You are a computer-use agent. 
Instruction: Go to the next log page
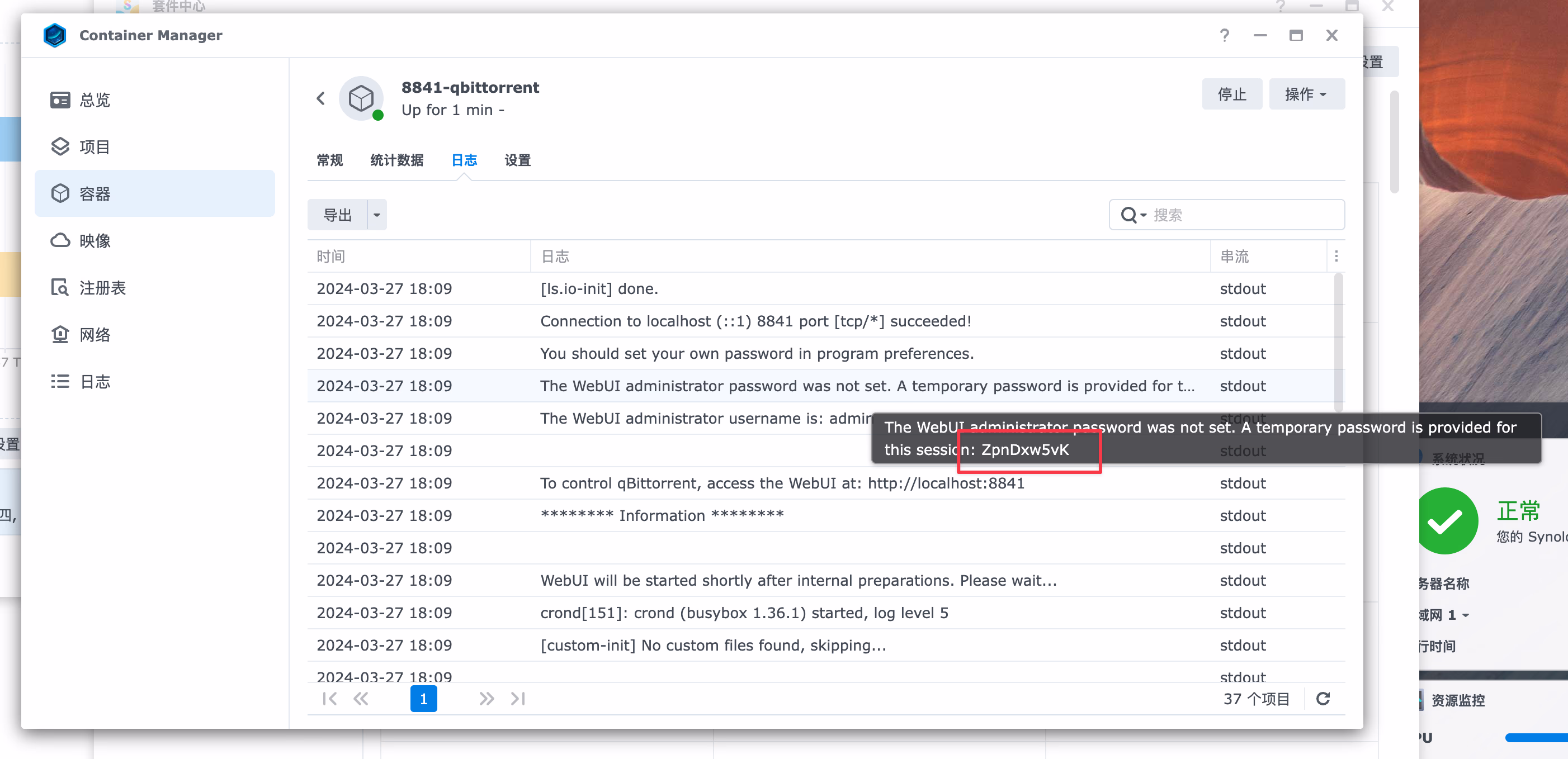[486, 699]
